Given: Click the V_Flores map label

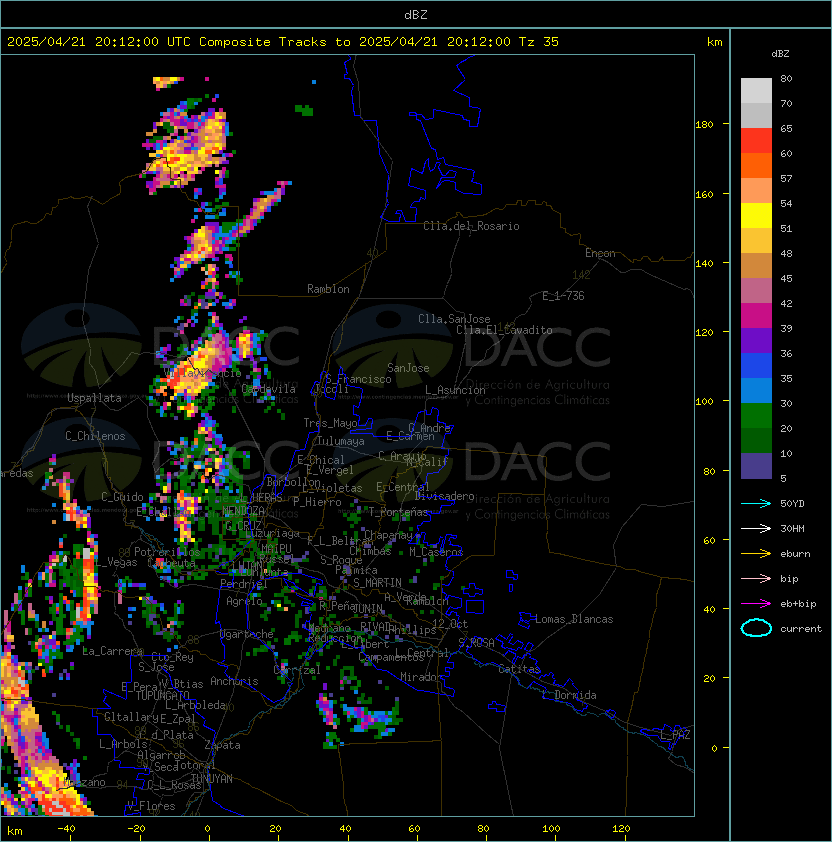Looking at the screenshot, I should coord(151,806).
